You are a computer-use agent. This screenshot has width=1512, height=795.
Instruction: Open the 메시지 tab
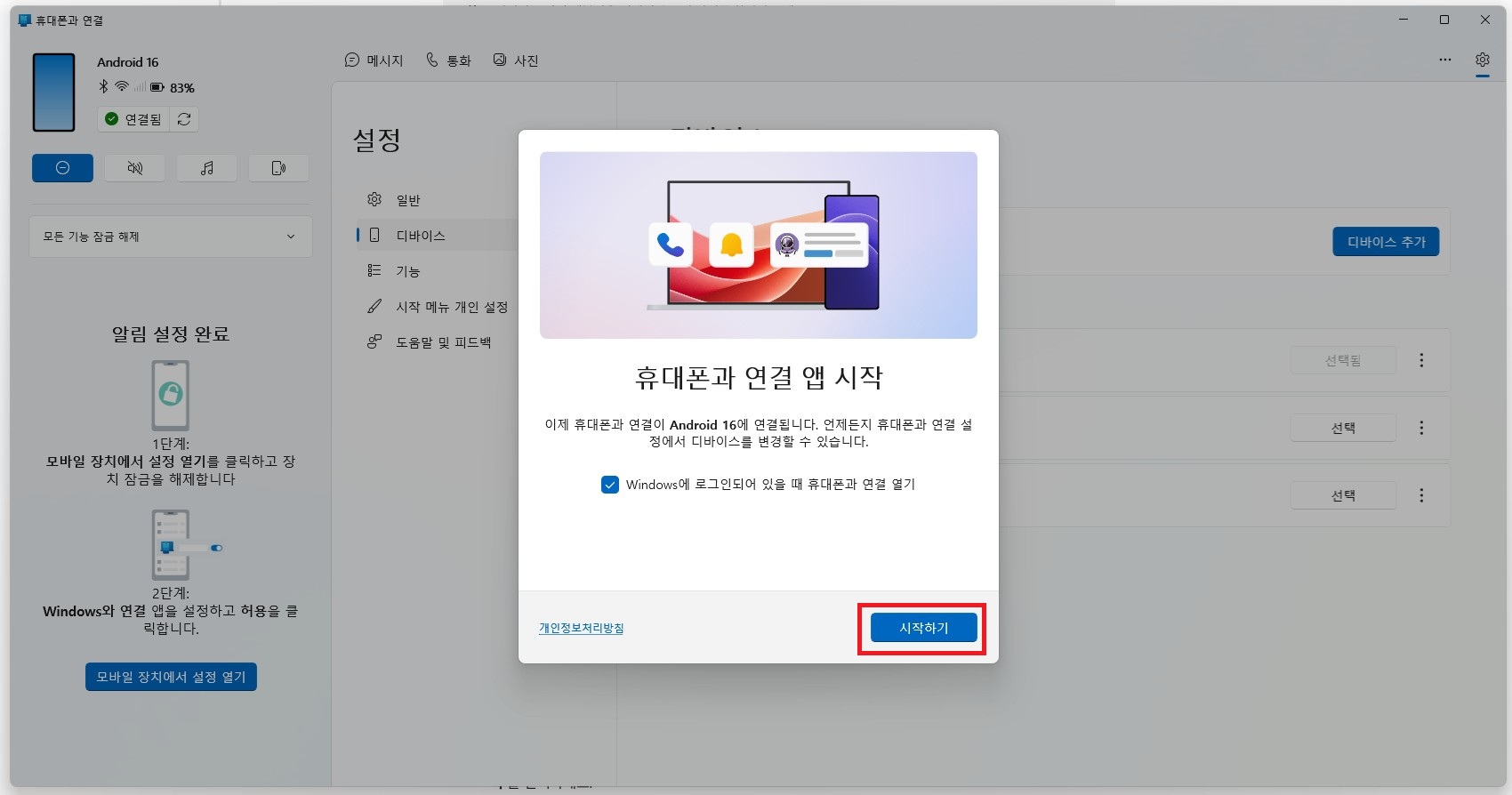coord(374,60)
